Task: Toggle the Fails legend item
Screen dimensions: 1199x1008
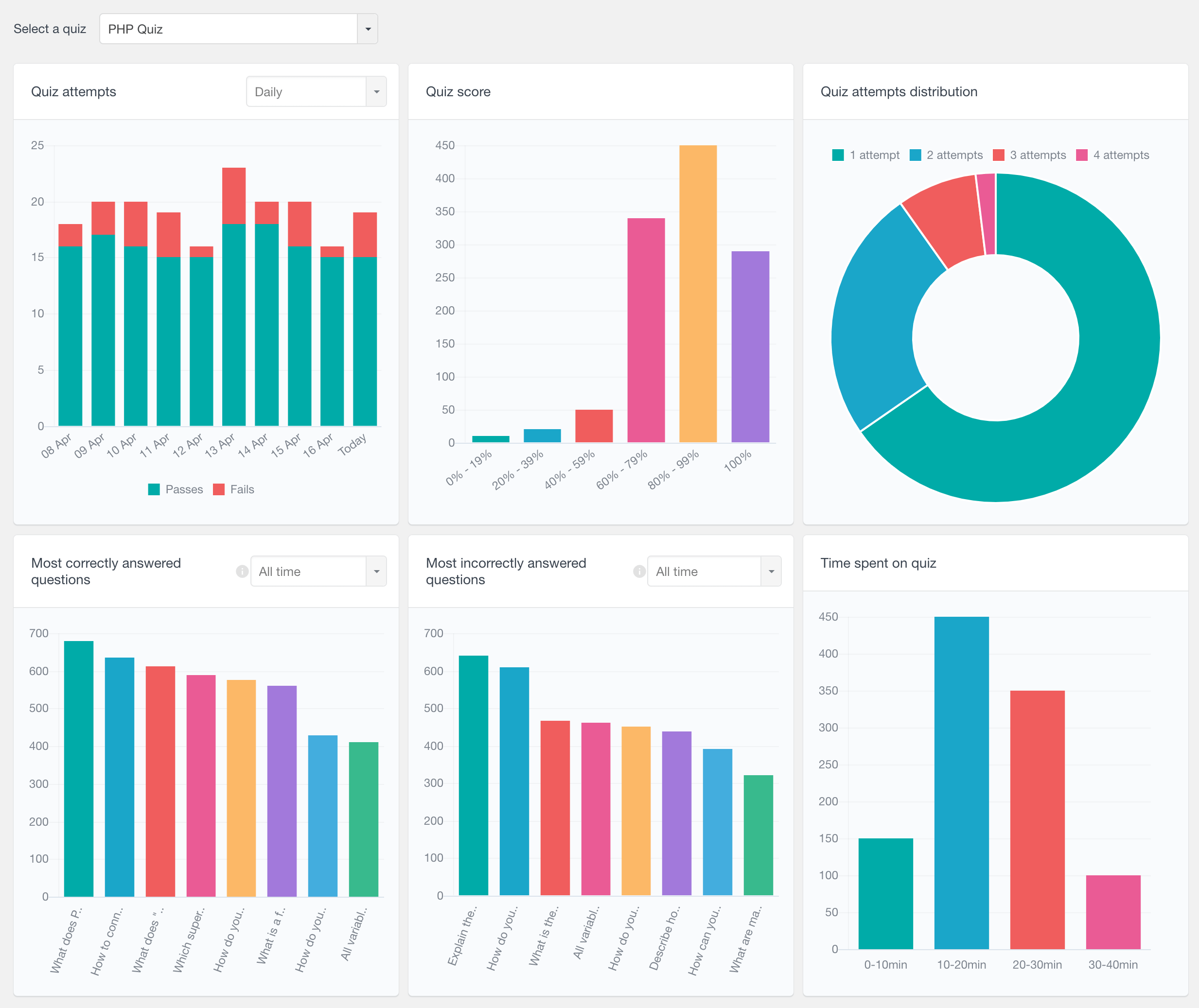Action: [234, 489]
